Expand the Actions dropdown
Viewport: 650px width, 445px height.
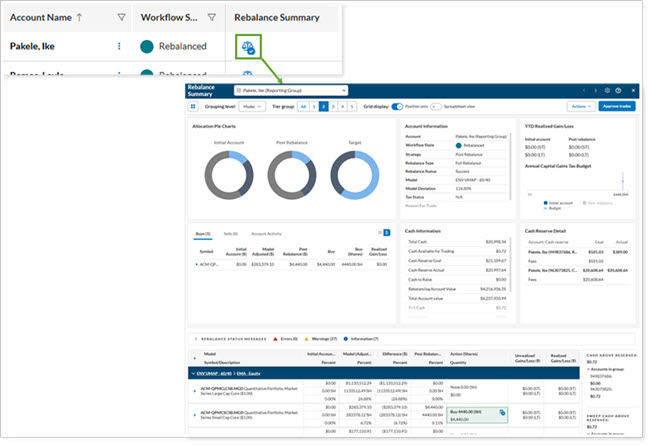pyautogui.click(x=580, y=105)
